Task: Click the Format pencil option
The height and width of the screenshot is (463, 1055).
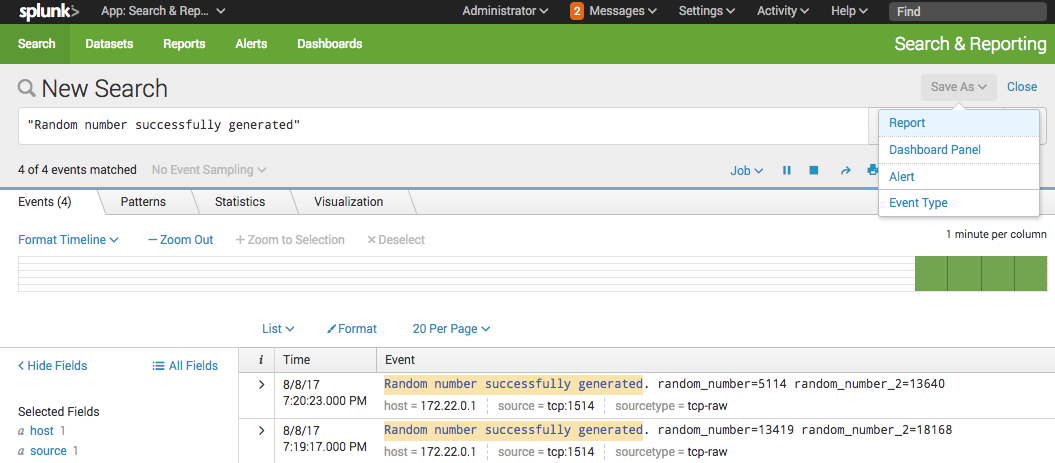Action: pos(352,329)
